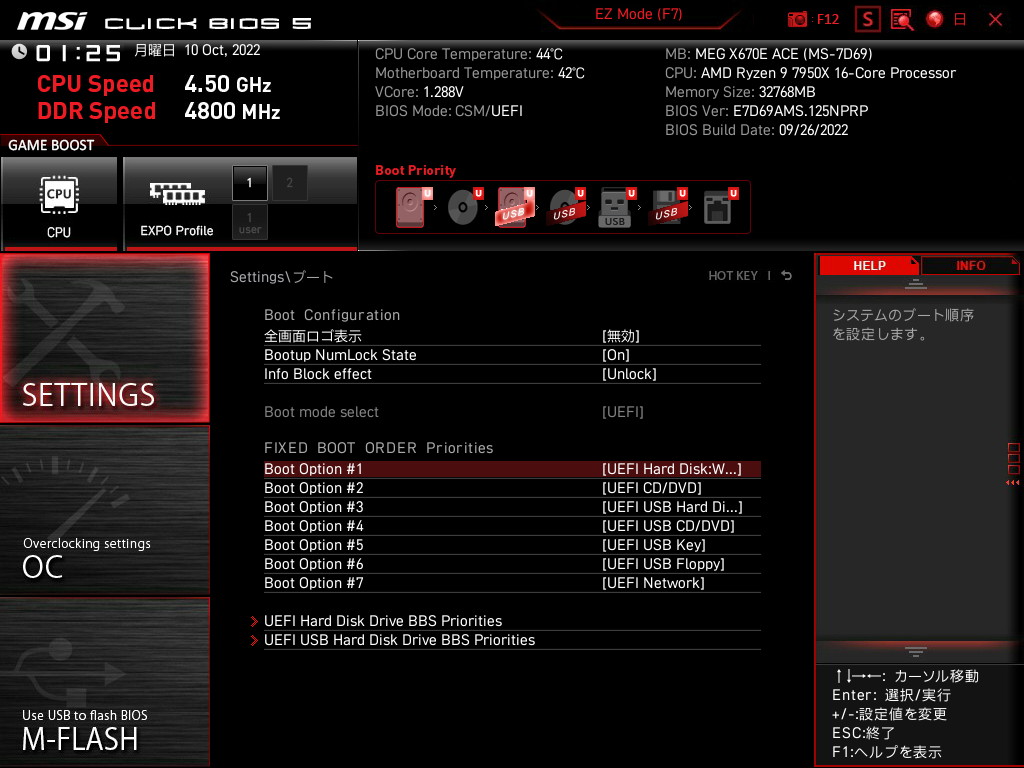Click the system time 01:25

pyautogui.click(x=78, y=52)
